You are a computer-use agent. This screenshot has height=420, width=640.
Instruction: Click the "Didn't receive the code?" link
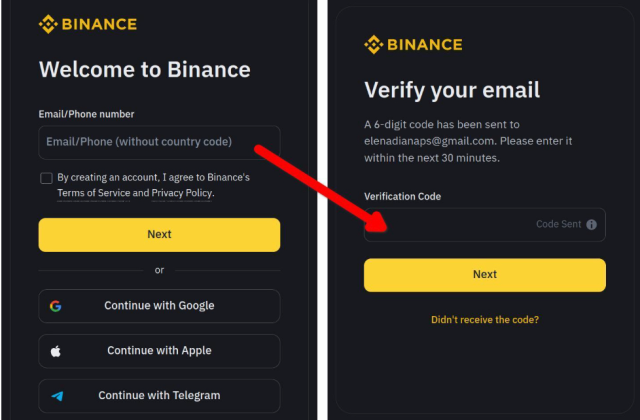point(485,320)
